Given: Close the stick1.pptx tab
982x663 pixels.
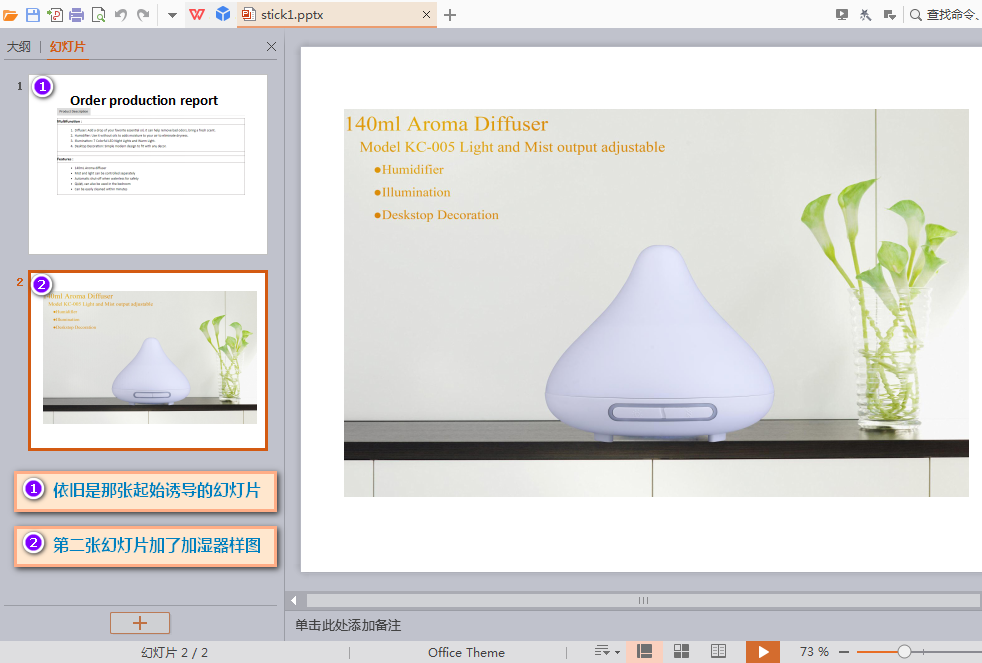Looking at the screenshot, I should tap(426, 14).
